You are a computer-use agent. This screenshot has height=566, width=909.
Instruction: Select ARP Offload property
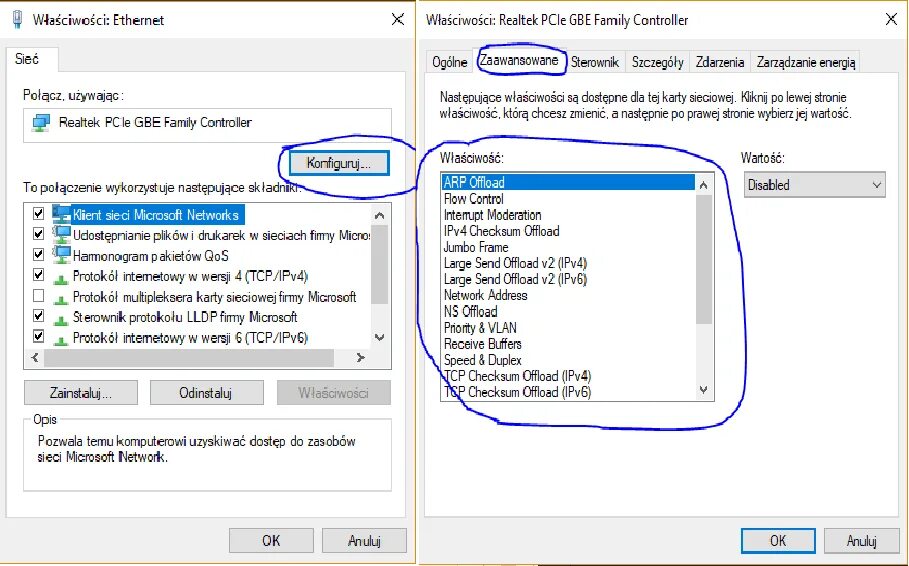pyautogui.click(x=568, y=182)
